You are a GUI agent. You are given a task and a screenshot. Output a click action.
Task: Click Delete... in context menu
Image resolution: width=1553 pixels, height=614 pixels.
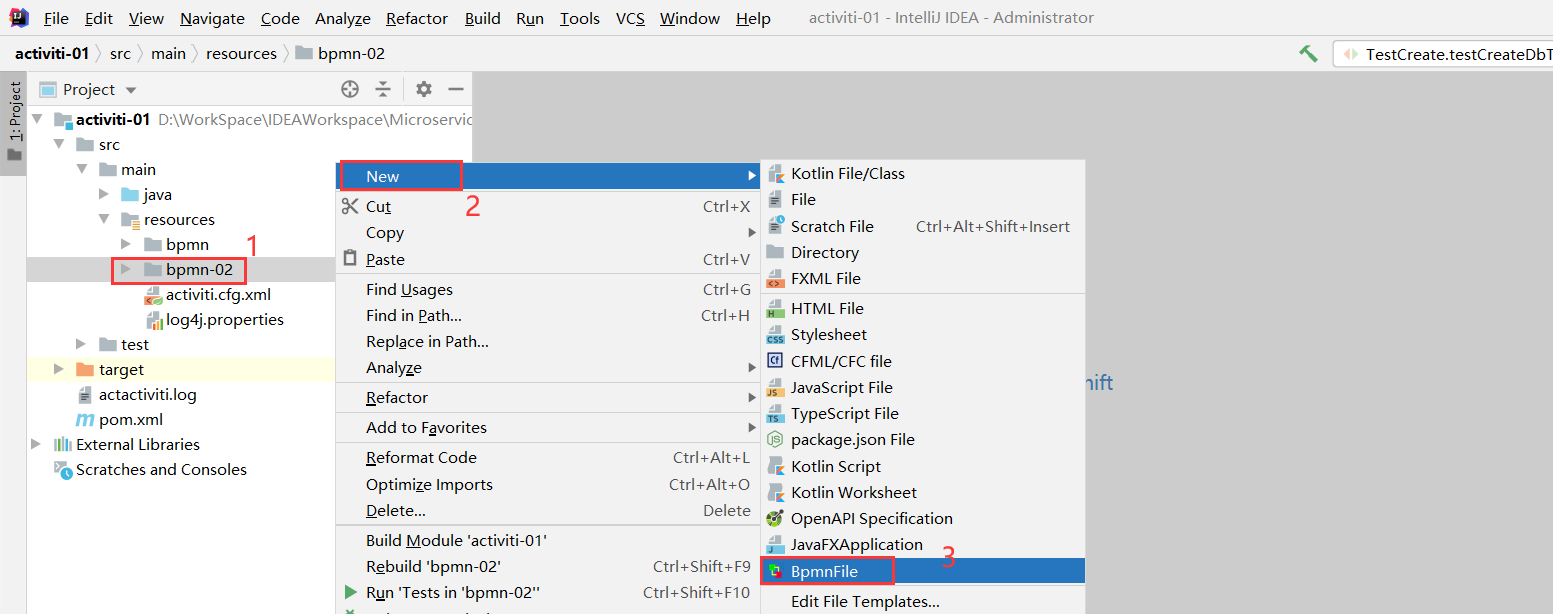(548, 510)
